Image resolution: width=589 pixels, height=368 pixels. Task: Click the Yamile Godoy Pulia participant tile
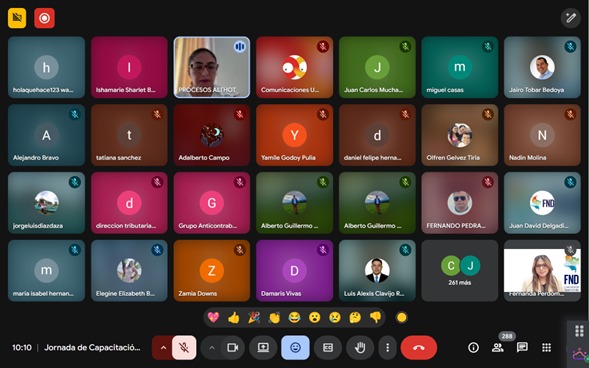294,135
